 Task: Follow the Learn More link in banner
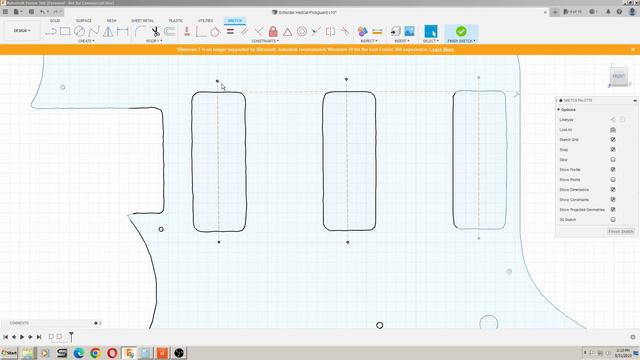(442, 49)
